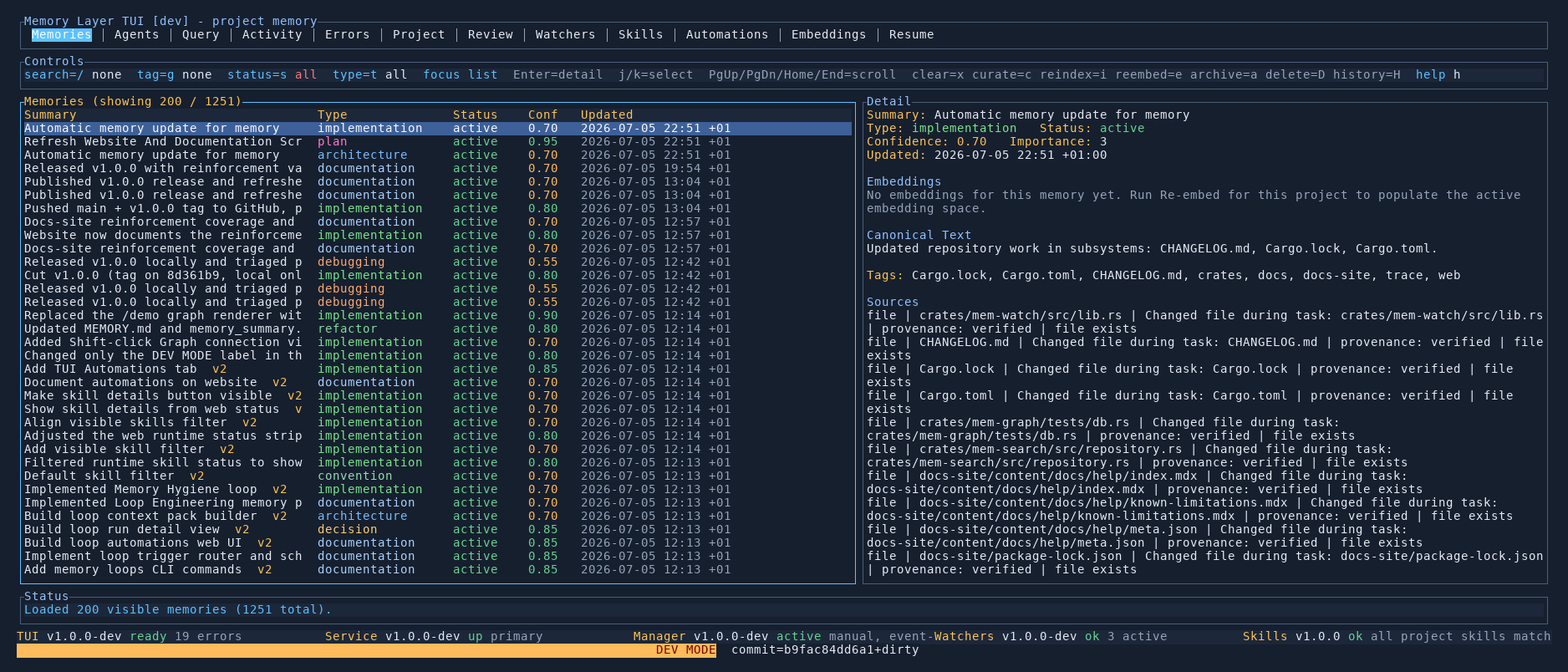Click the status=s filter control
Screen dimensions: 1568x672
pyautogui.click(x=272, y=74)
